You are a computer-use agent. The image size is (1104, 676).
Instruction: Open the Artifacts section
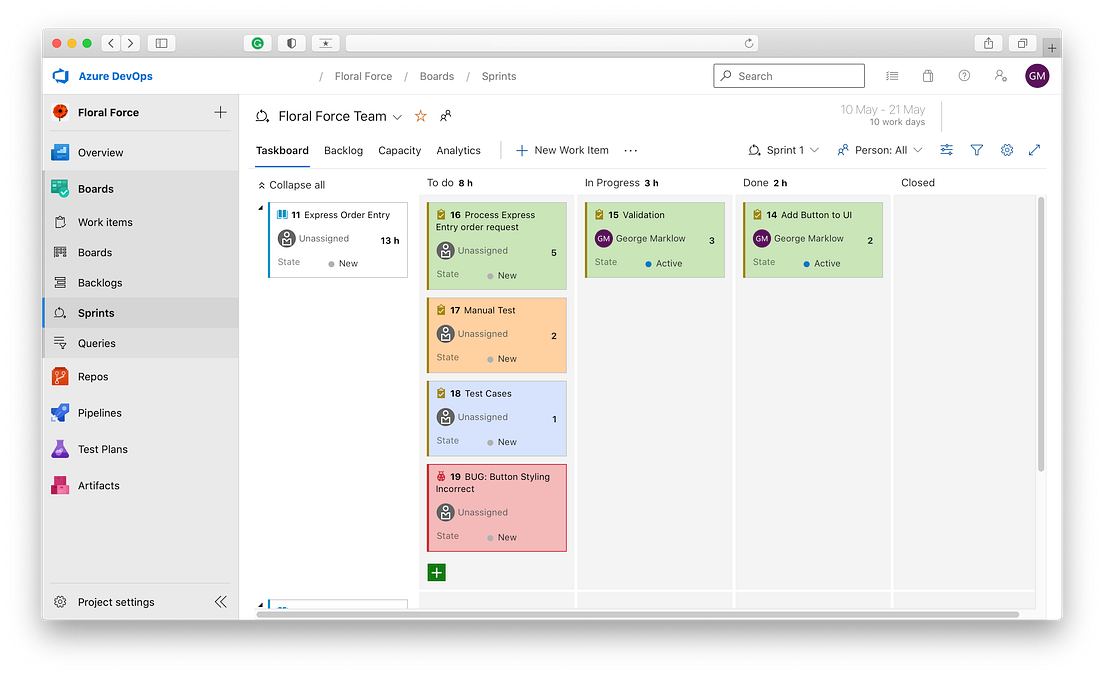tap(98, 485)
